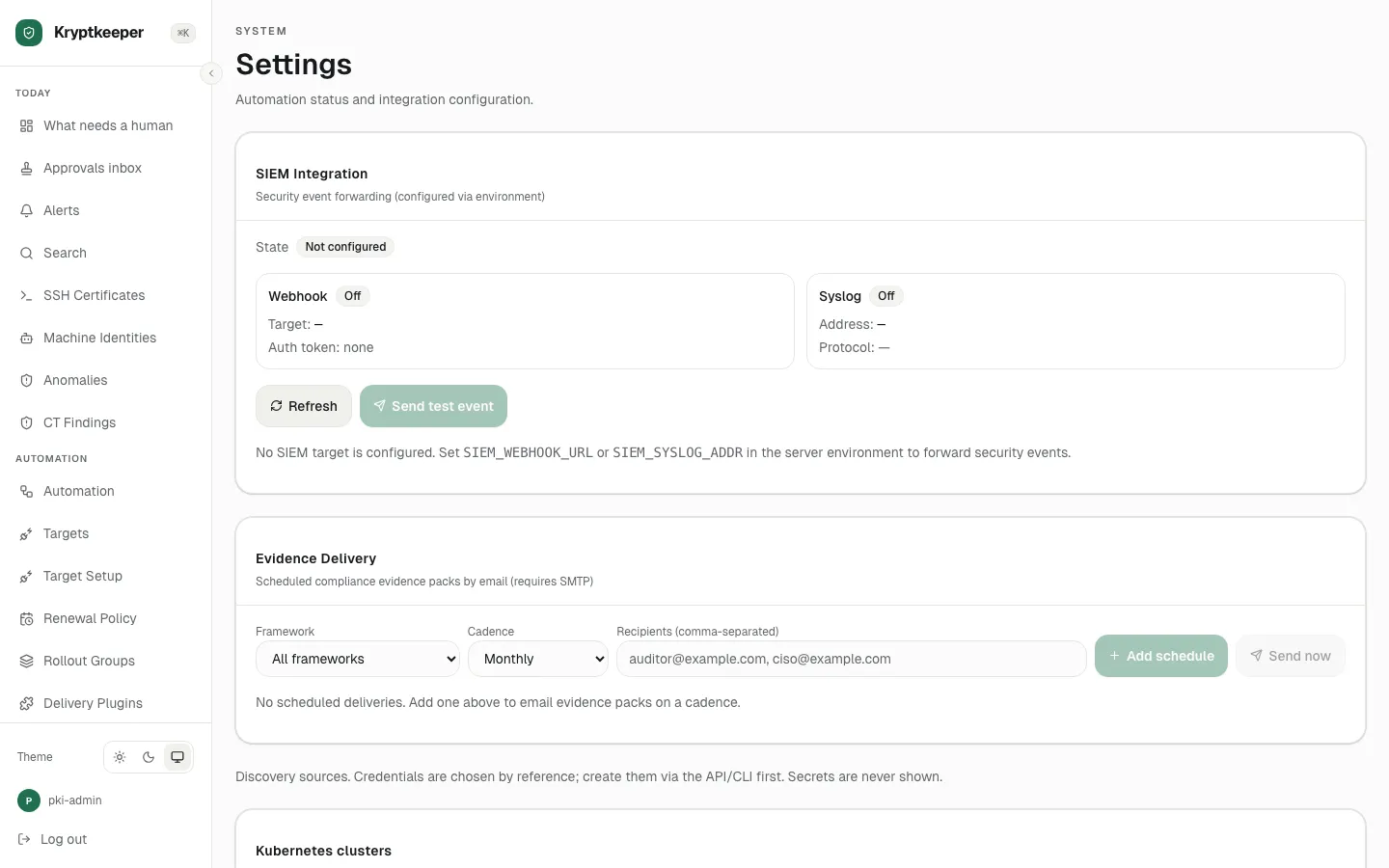Select system theme monitor toggle
This screenshot has width=1389, height=868.
coord(177,757)
